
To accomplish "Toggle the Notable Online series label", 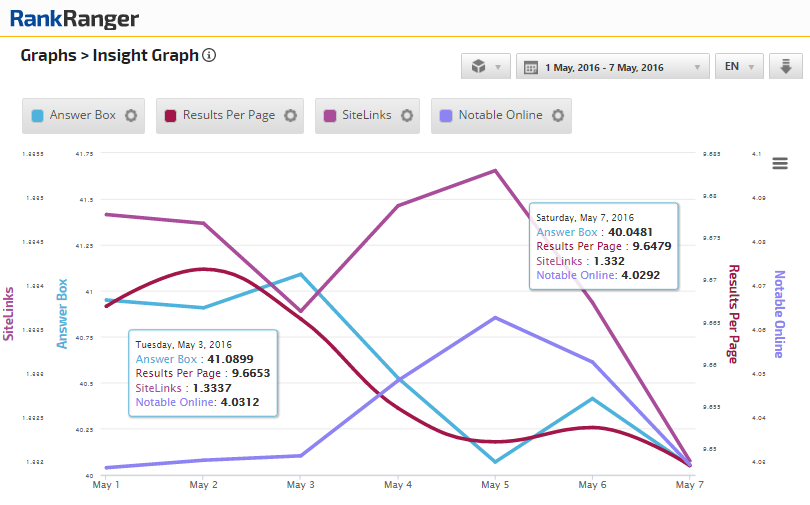I will click(x=500, y=115).
